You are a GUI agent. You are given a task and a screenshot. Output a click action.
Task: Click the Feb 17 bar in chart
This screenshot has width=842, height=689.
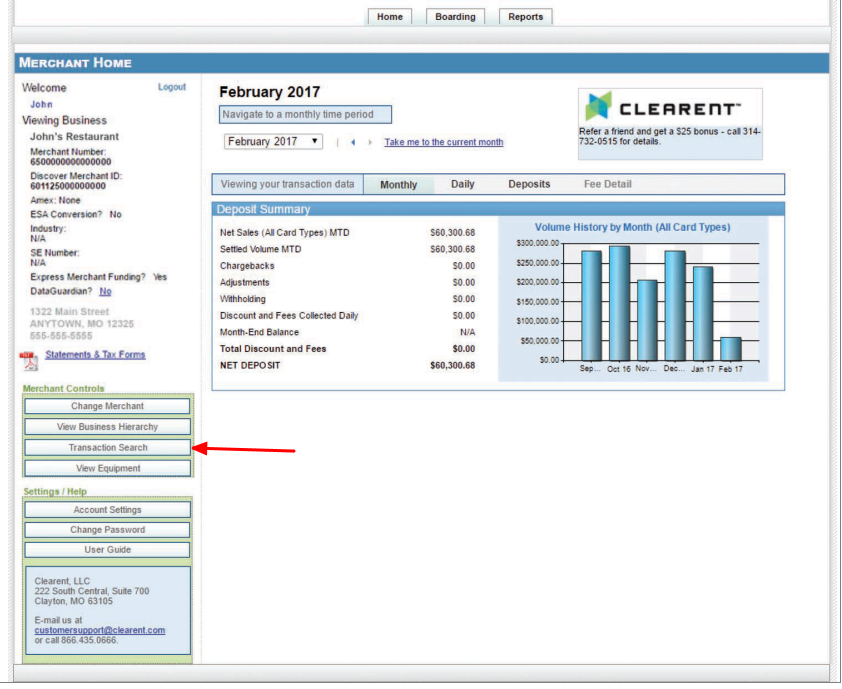[x=730, y=349]
